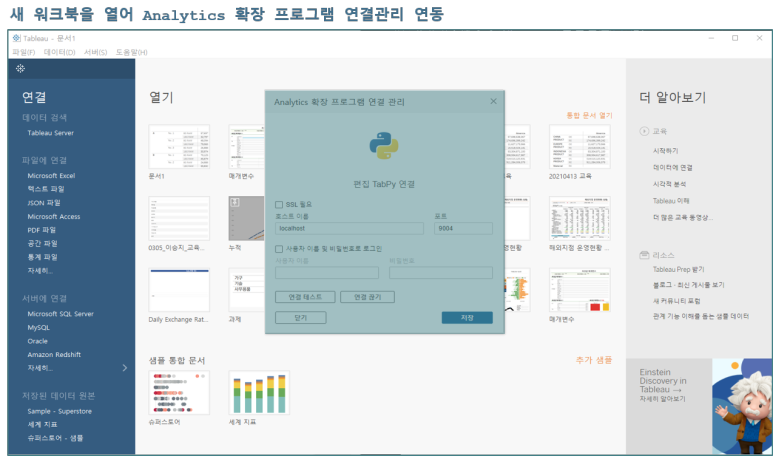773x456 pixels.
Task: Click the Tableau logo icon in the sidebar header
Action: [20, 69]
